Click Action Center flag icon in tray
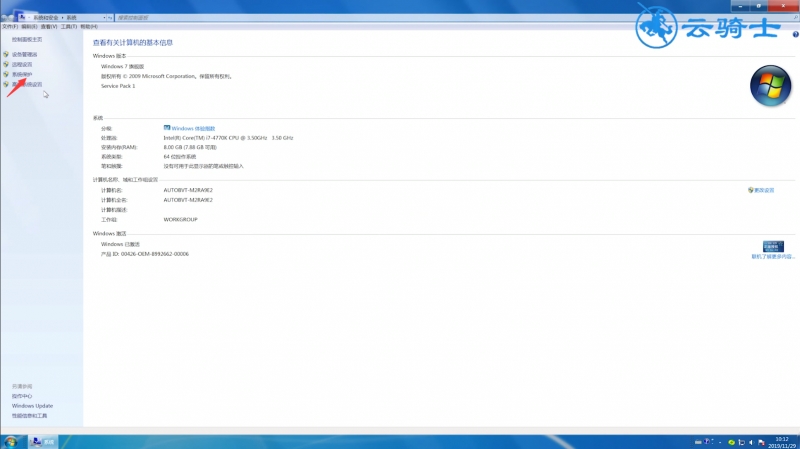Viewport: 800px width, 449px height. (761, 442)
